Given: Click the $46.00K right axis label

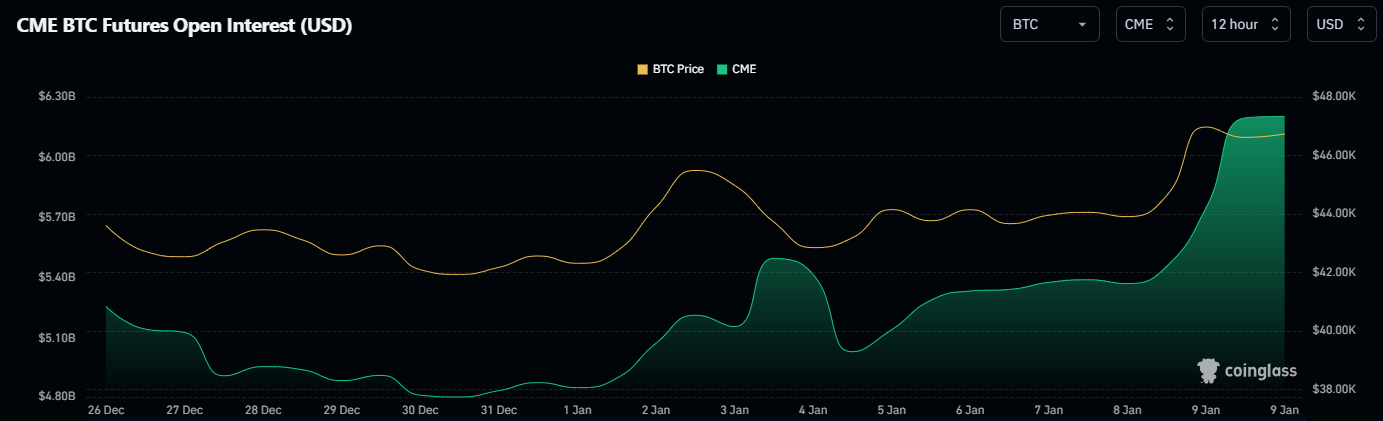Looking at the screenshot, I should 1333,156.
